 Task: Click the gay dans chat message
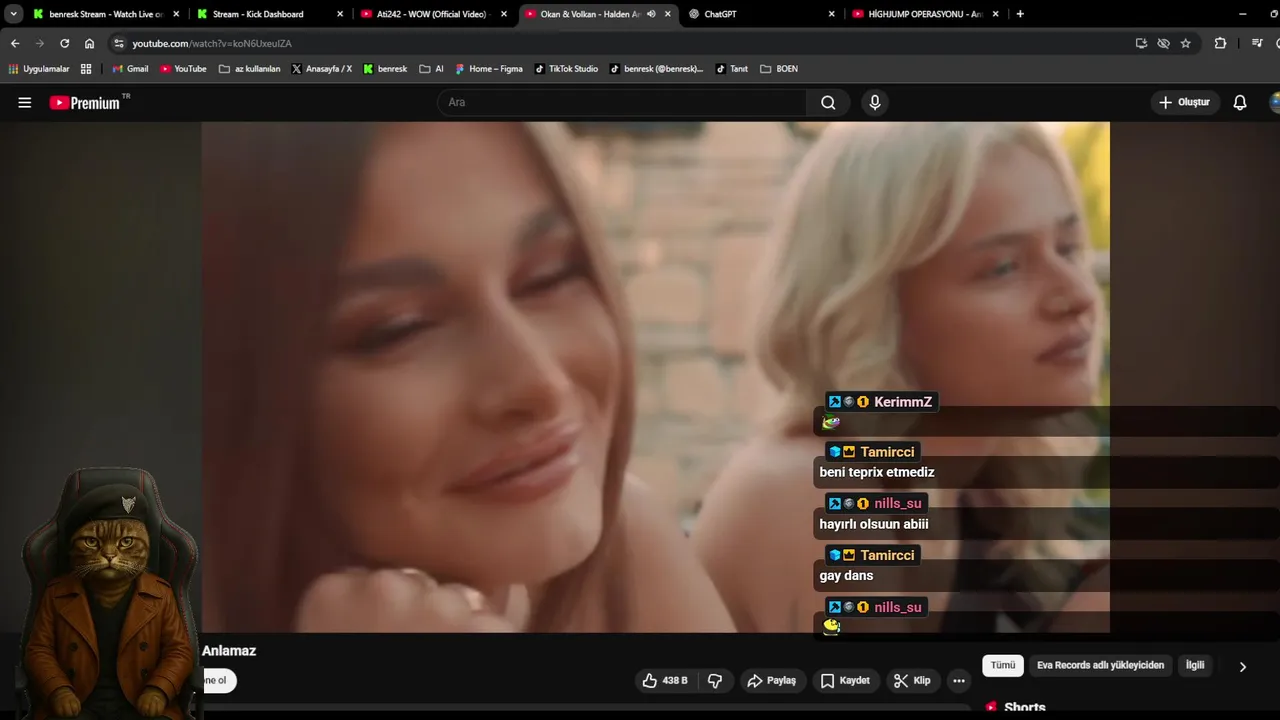click(x=846, y=575)
